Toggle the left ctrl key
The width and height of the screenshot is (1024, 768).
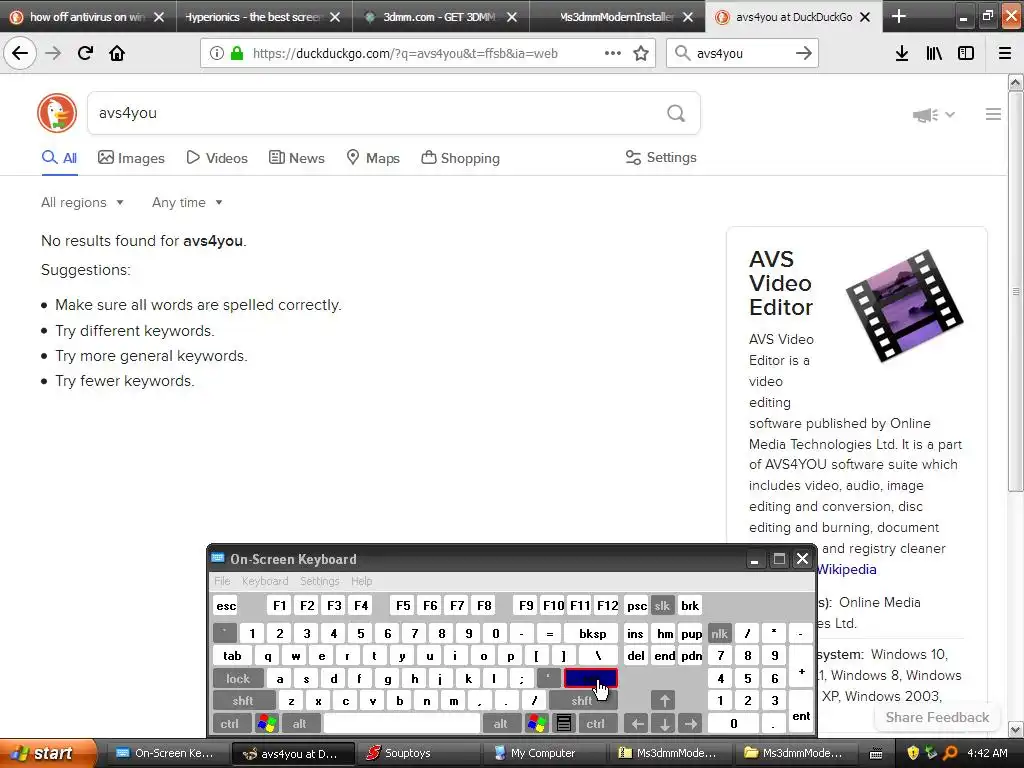tap(230, 724)
